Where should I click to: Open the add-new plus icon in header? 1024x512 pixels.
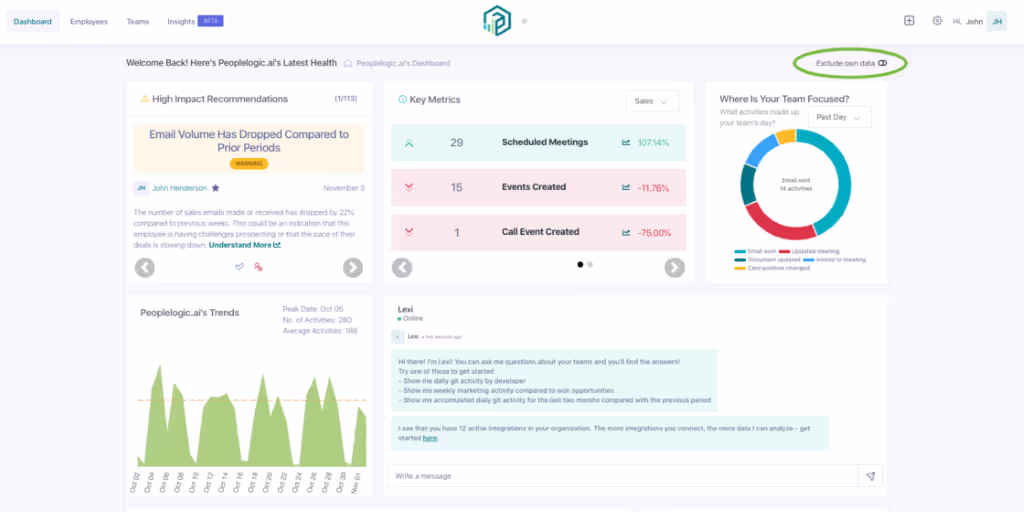click(909, 21)
